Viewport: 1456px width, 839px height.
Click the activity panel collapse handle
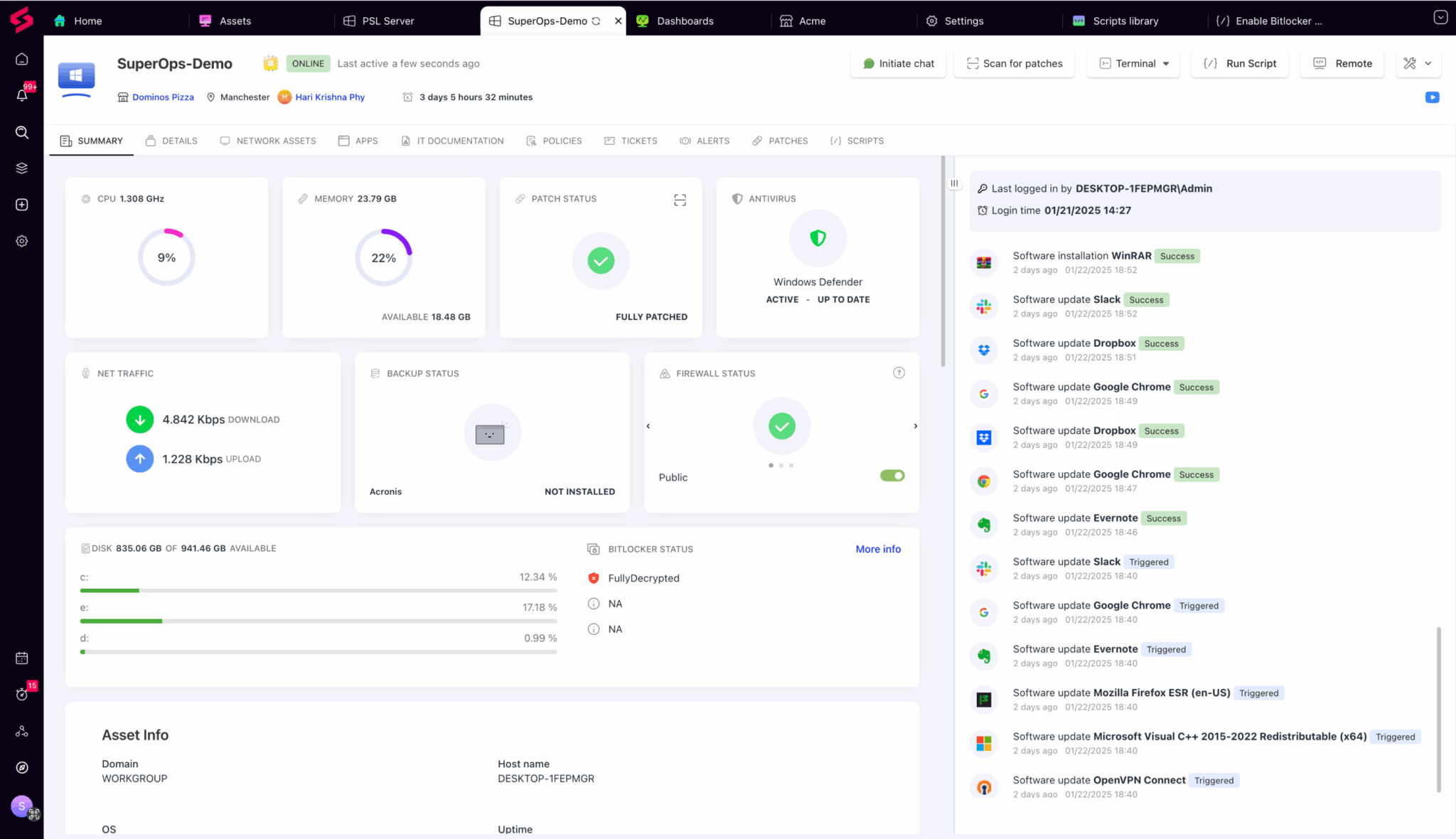coord(954,183)
